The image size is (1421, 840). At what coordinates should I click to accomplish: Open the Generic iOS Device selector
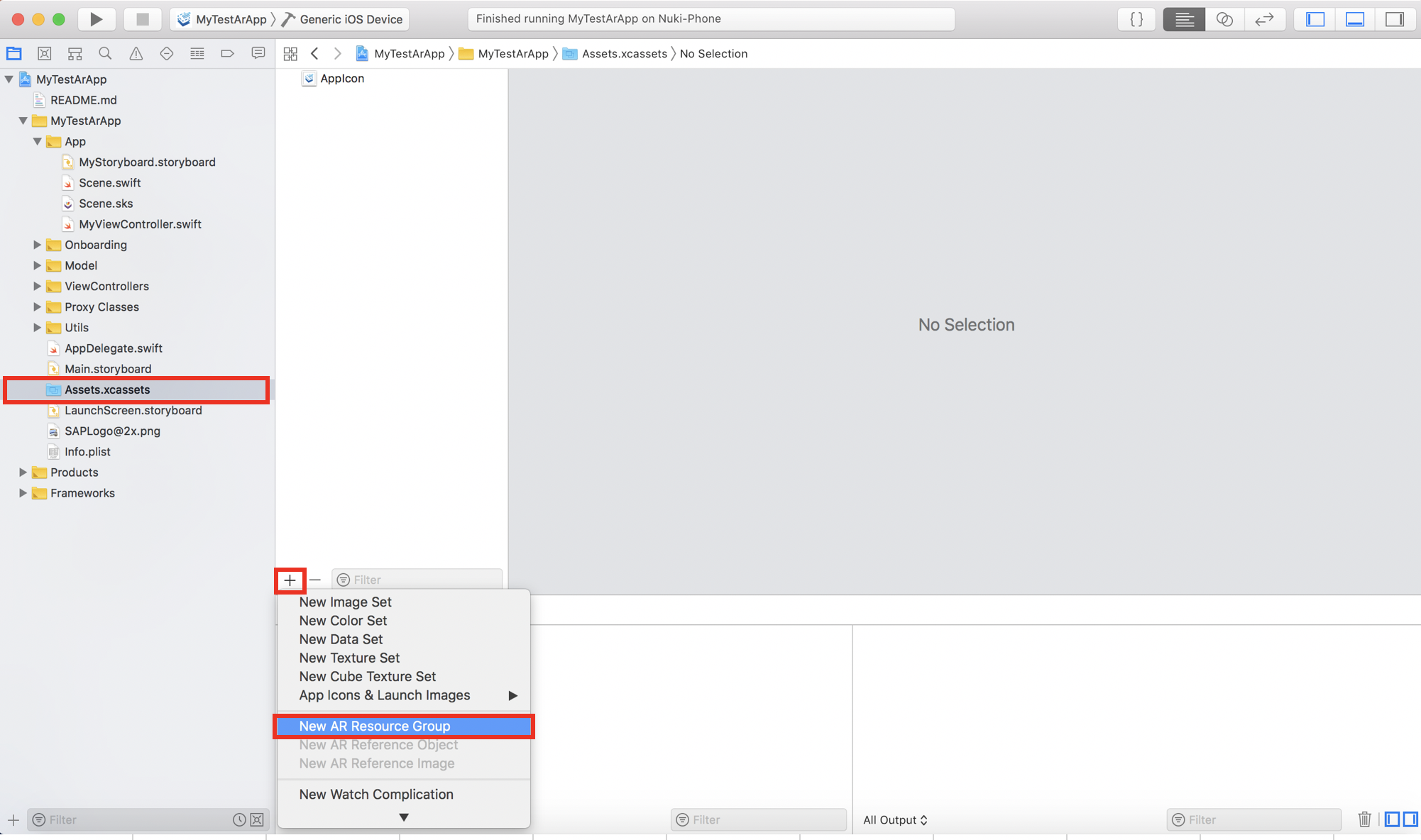351,19
